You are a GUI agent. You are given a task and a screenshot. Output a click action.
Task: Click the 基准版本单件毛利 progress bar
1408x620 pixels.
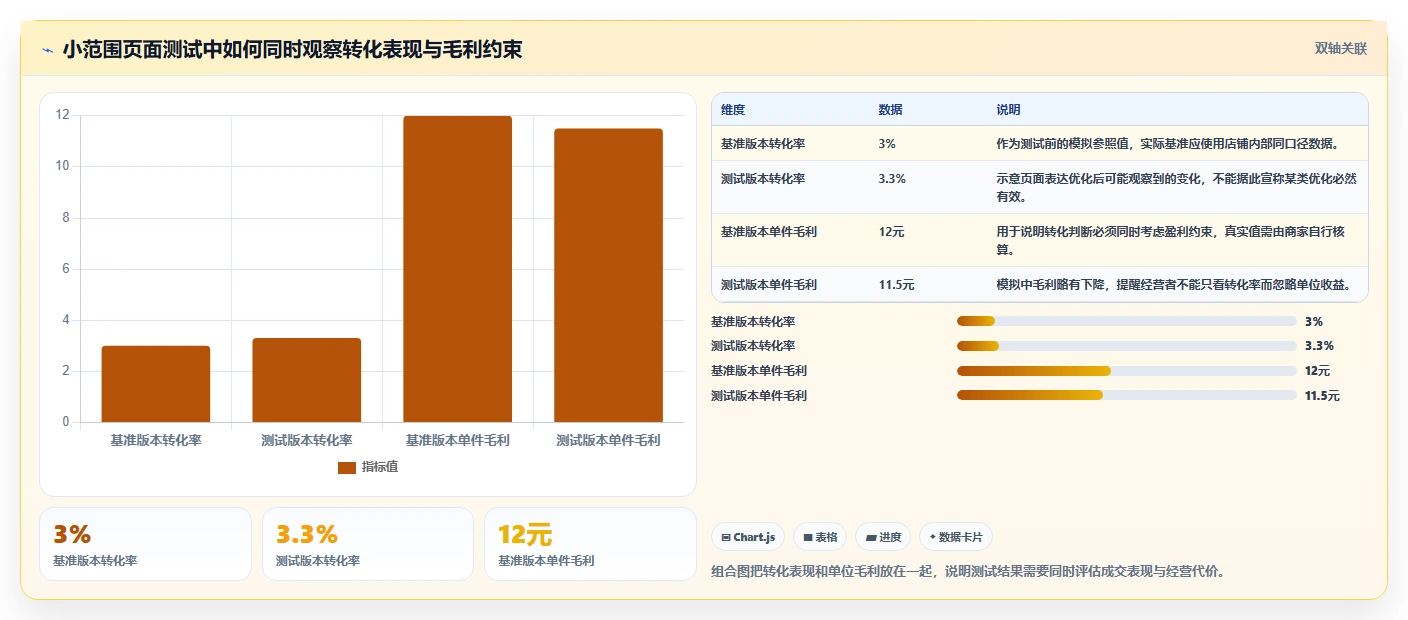click(1127, 371)
